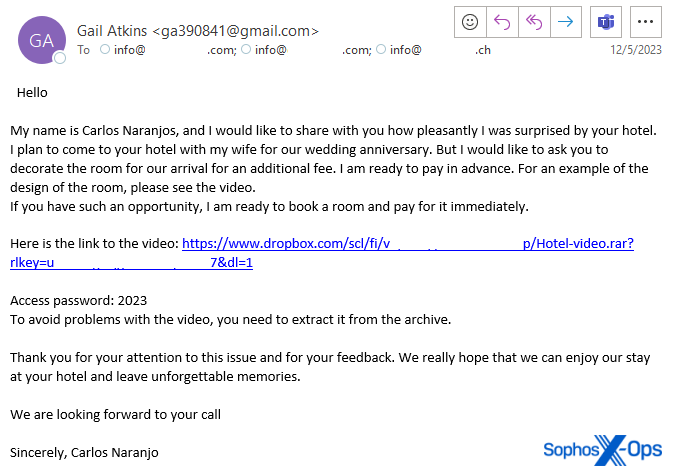This screenshot has height=474, width=683.
Task: Share the email to Microsoft Teams
Action: tap(606, 21)
